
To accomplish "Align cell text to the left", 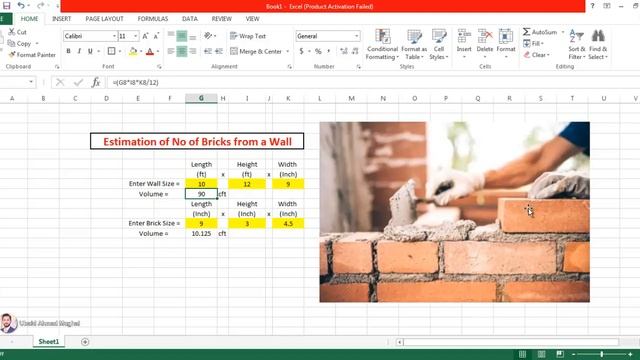I will click(171, 51).
